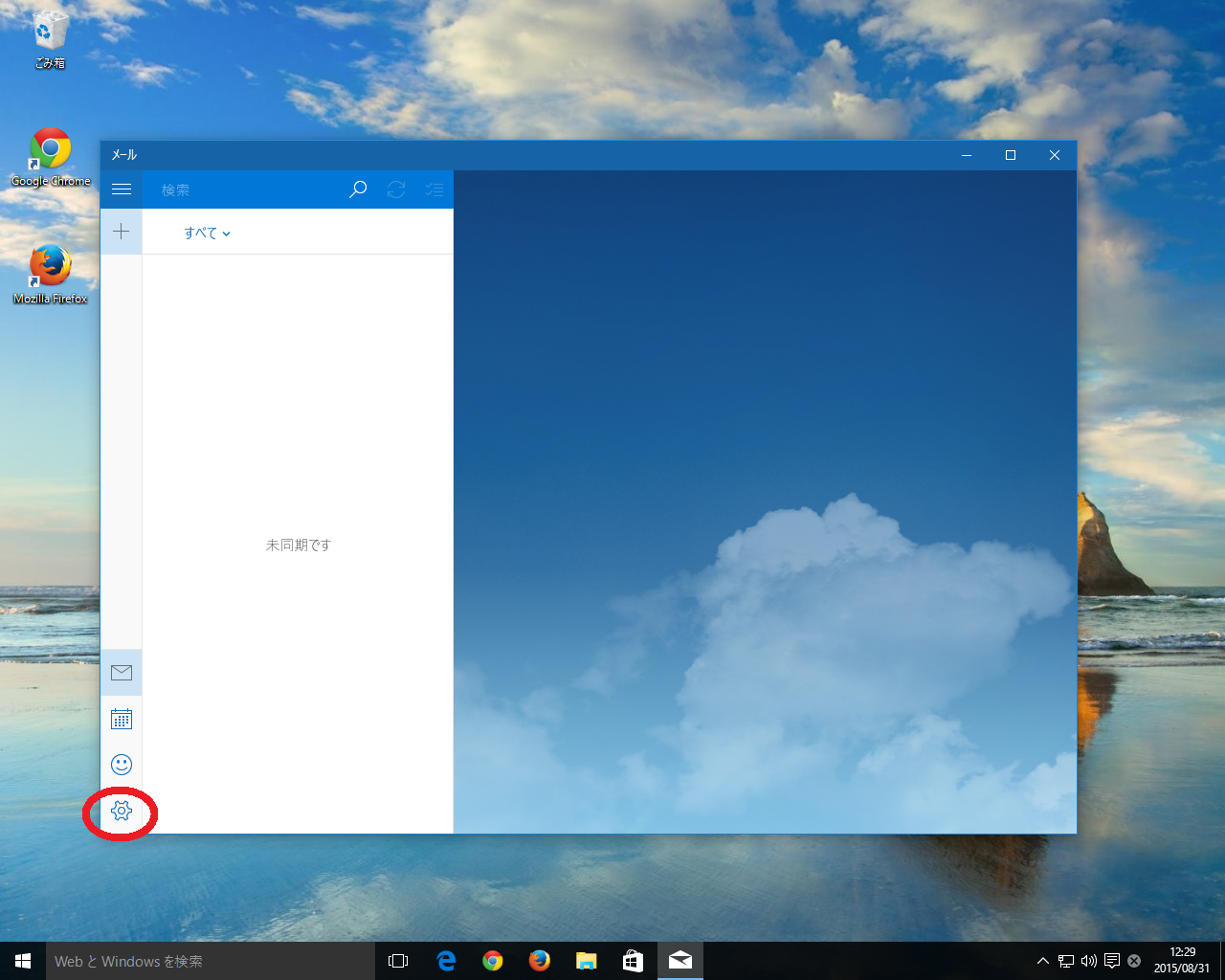Image resolution: width=1225 pixels, height=980 pixels.
Task: Enter selection mode via checklist icon
Action: pyautogui.click(x=434, y=189)
